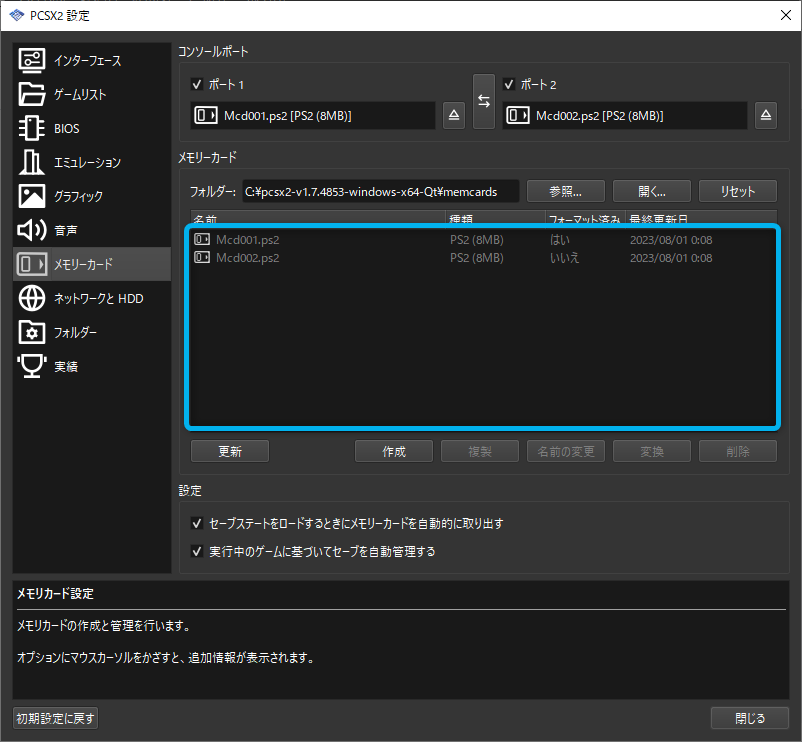
Task: Eject the memory card from ポート 1
Action: [453, 115]
